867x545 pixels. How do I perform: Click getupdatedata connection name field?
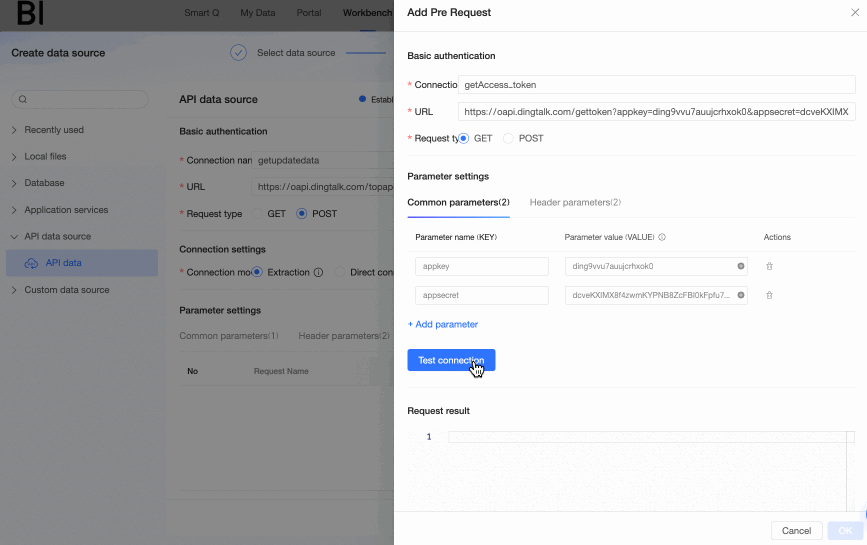pyautogui.click(x=322, y=160)
